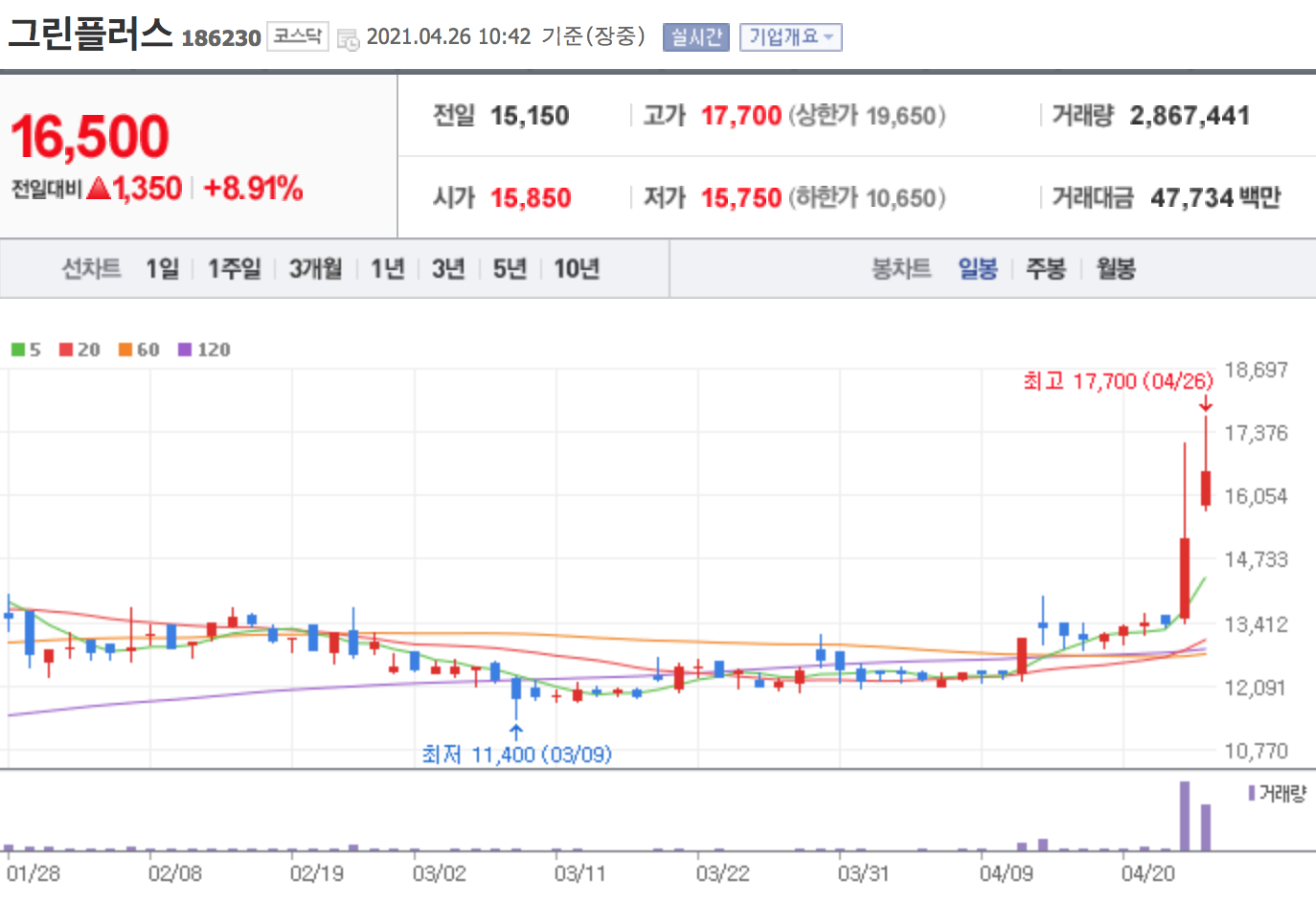Click the tallest volume bar near 04/20
Image resolution: width=1316 pixels, height=904 pixels.
1185,816
